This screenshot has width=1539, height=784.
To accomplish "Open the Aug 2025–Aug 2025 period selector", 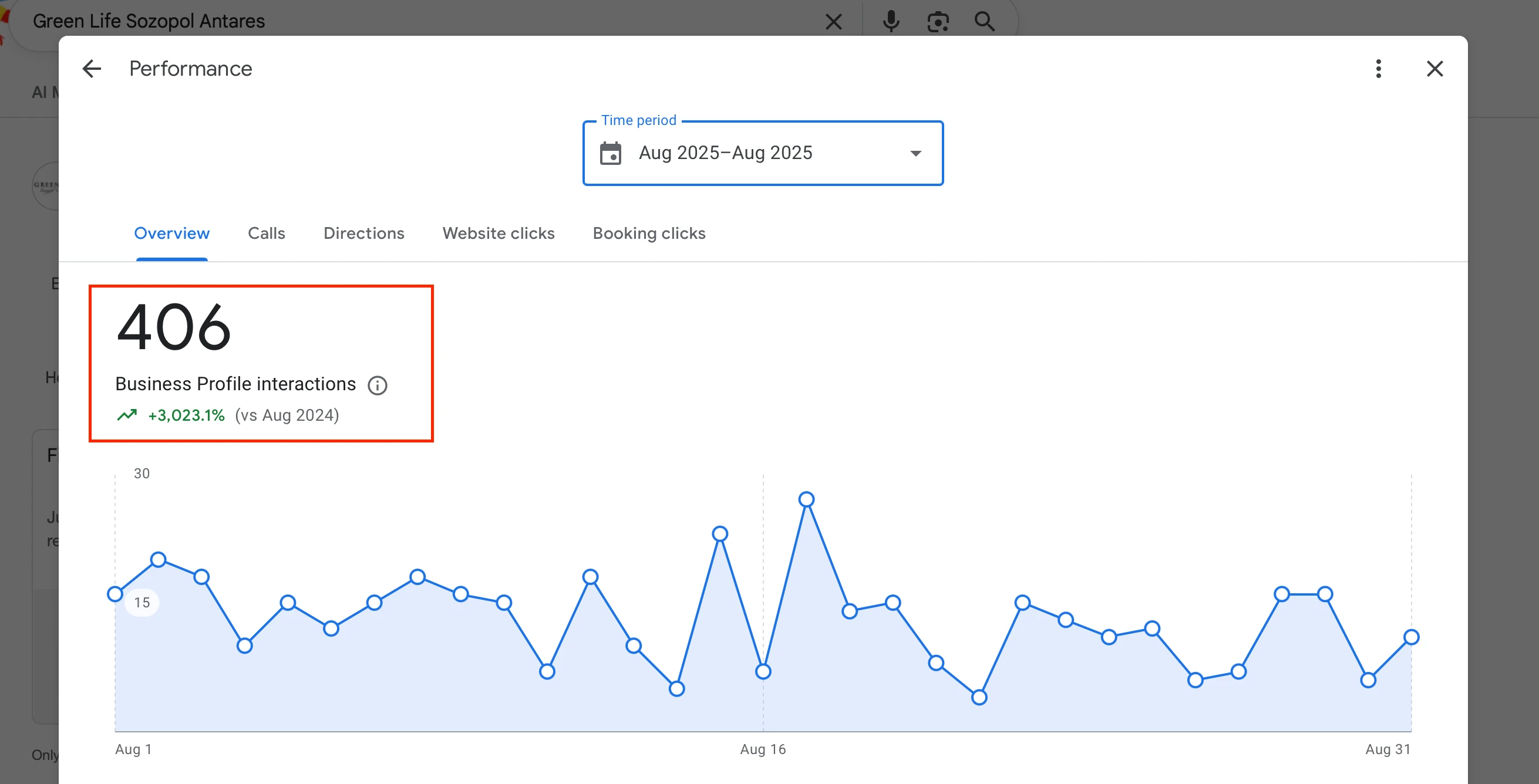I will pos(763,154).
